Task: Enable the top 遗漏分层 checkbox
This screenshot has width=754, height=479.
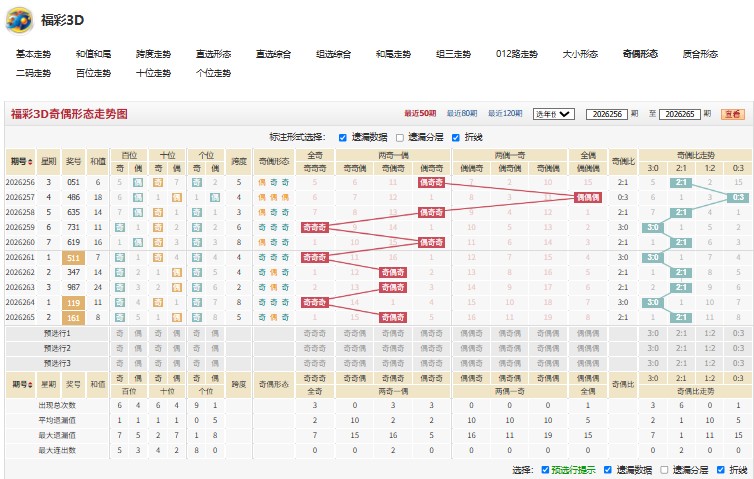Action: 400,138
